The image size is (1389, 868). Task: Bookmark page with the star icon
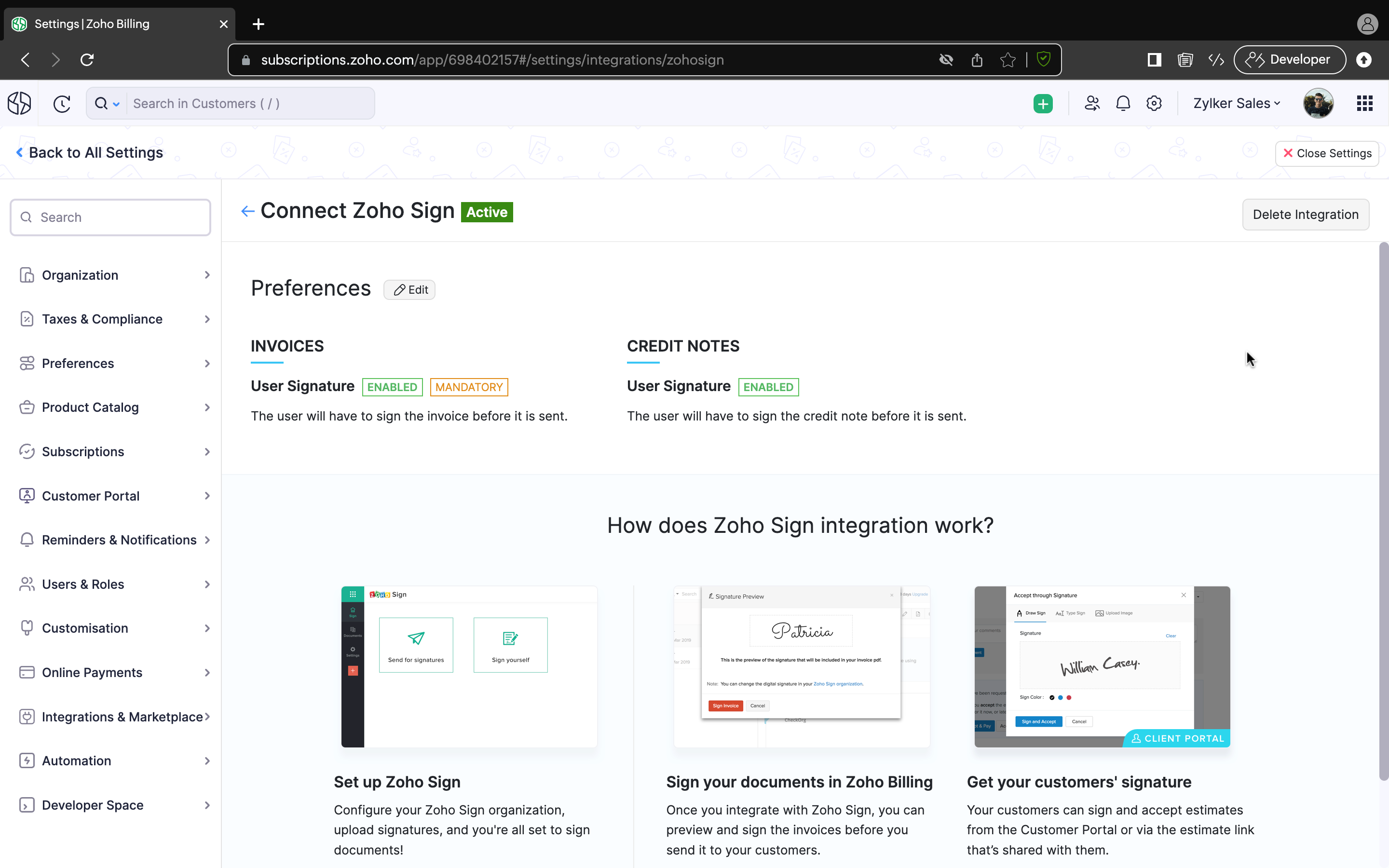pyautogui.click(x=1008, y=60)
